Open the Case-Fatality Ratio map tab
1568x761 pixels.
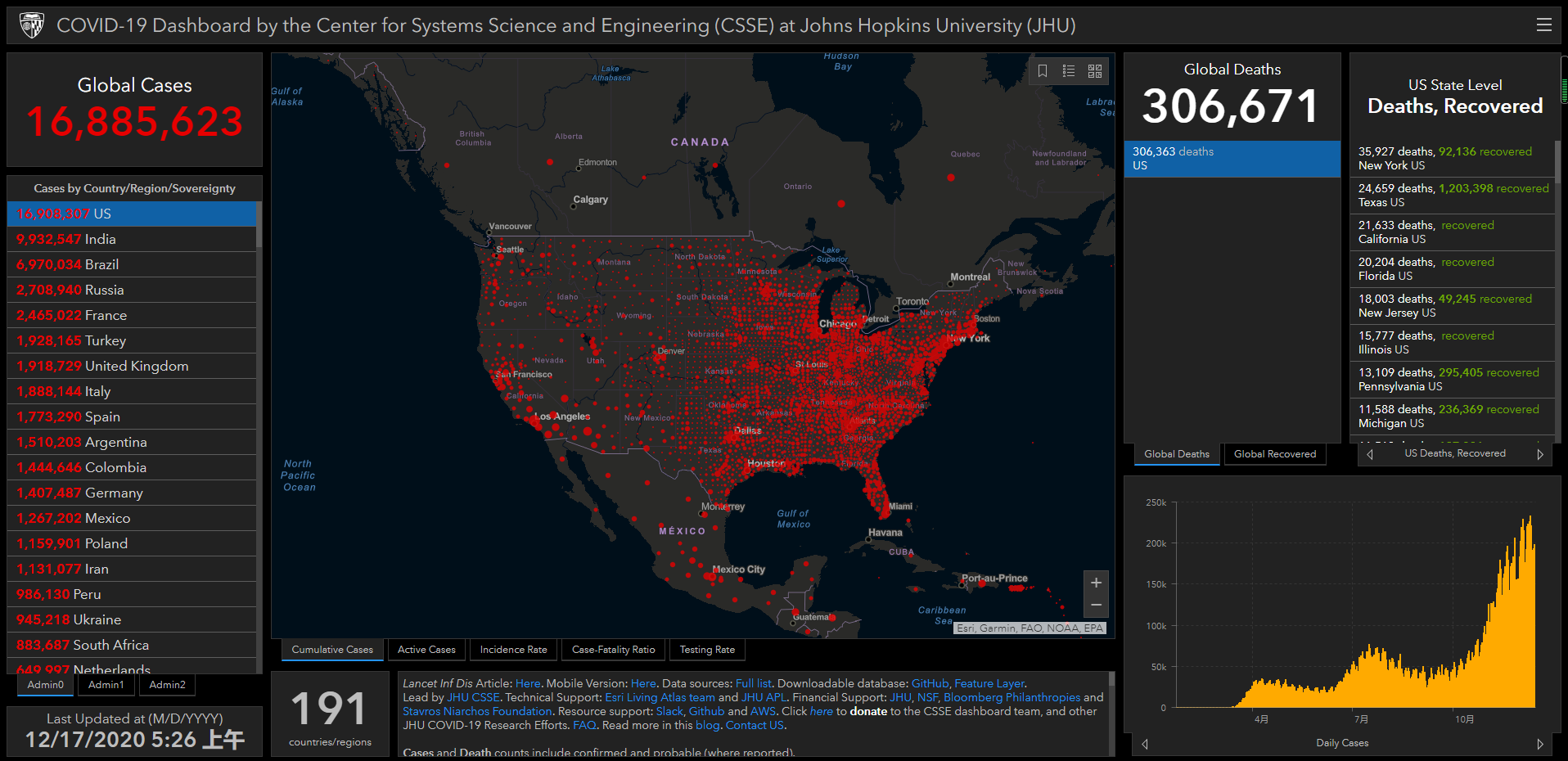614,650
